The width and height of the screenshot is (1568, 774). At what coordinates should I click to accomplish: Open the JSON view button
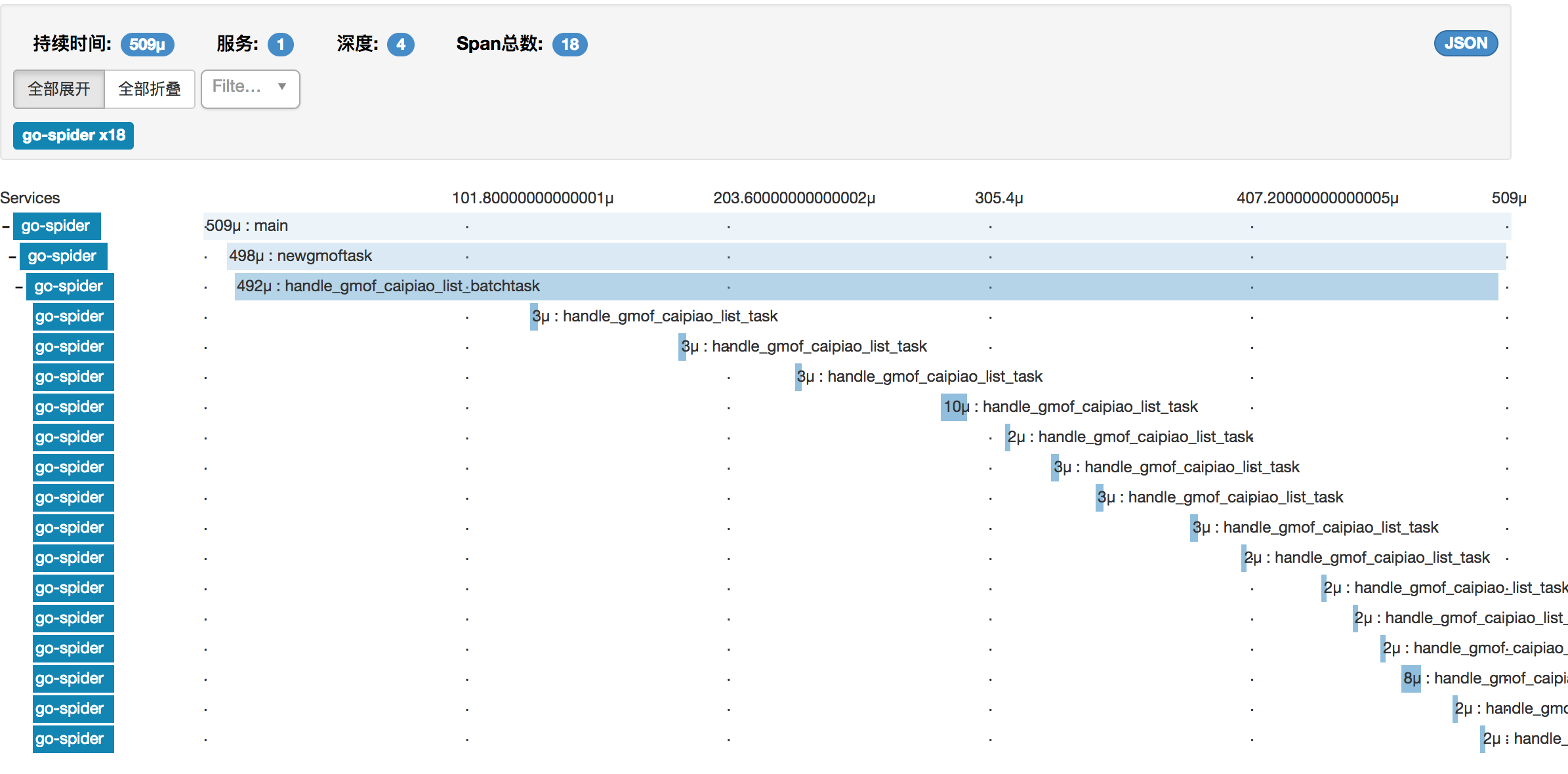[1465, 43]
